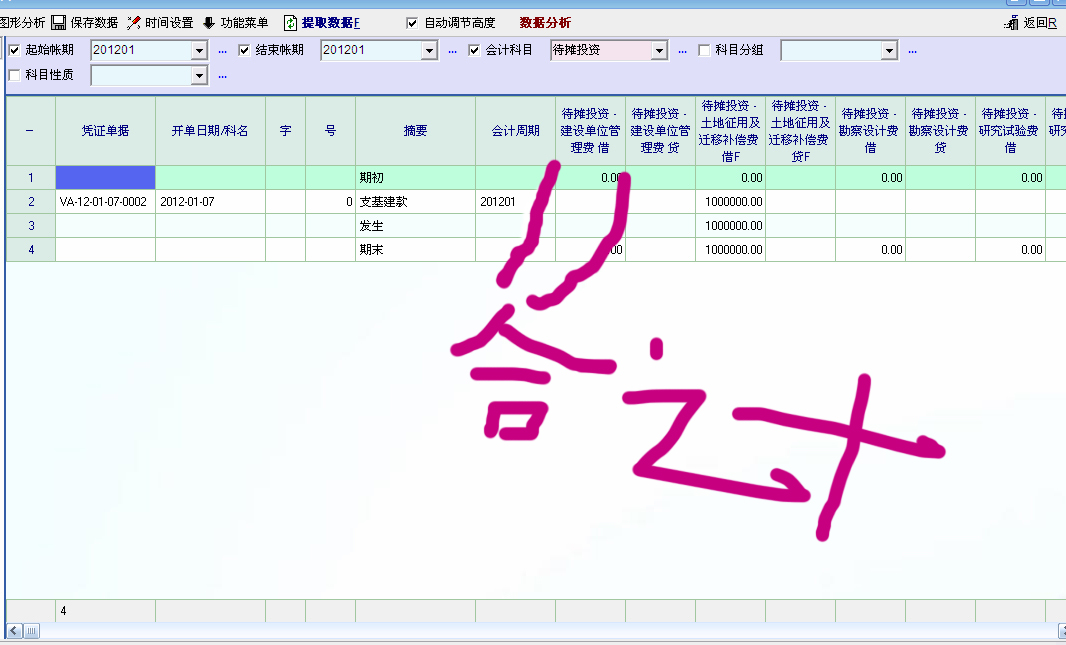This screenshot has width=1066, height=645.
Task: Click the 摘要 column header
Action: pyautogui.click(x=415, y=131)
